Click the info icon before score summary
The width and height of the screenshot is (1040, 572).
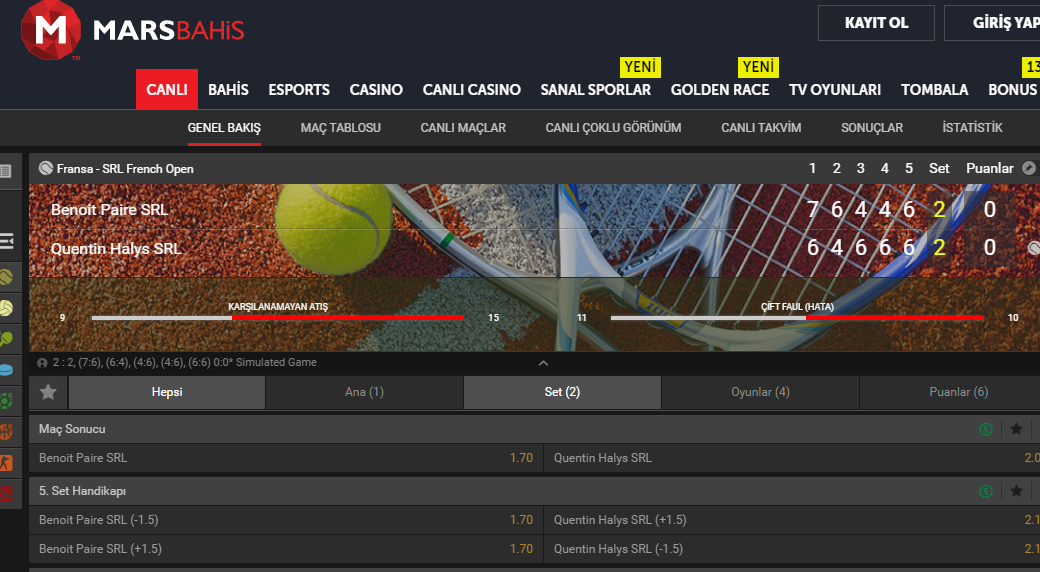coord(42,363)
